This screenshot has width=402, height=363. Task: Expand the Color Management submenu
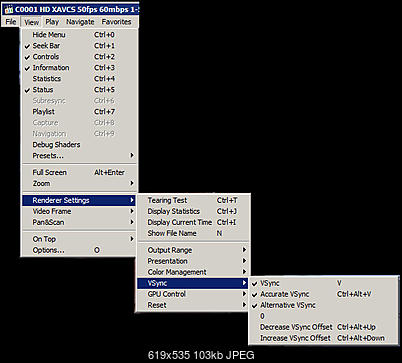click(193, 272)
